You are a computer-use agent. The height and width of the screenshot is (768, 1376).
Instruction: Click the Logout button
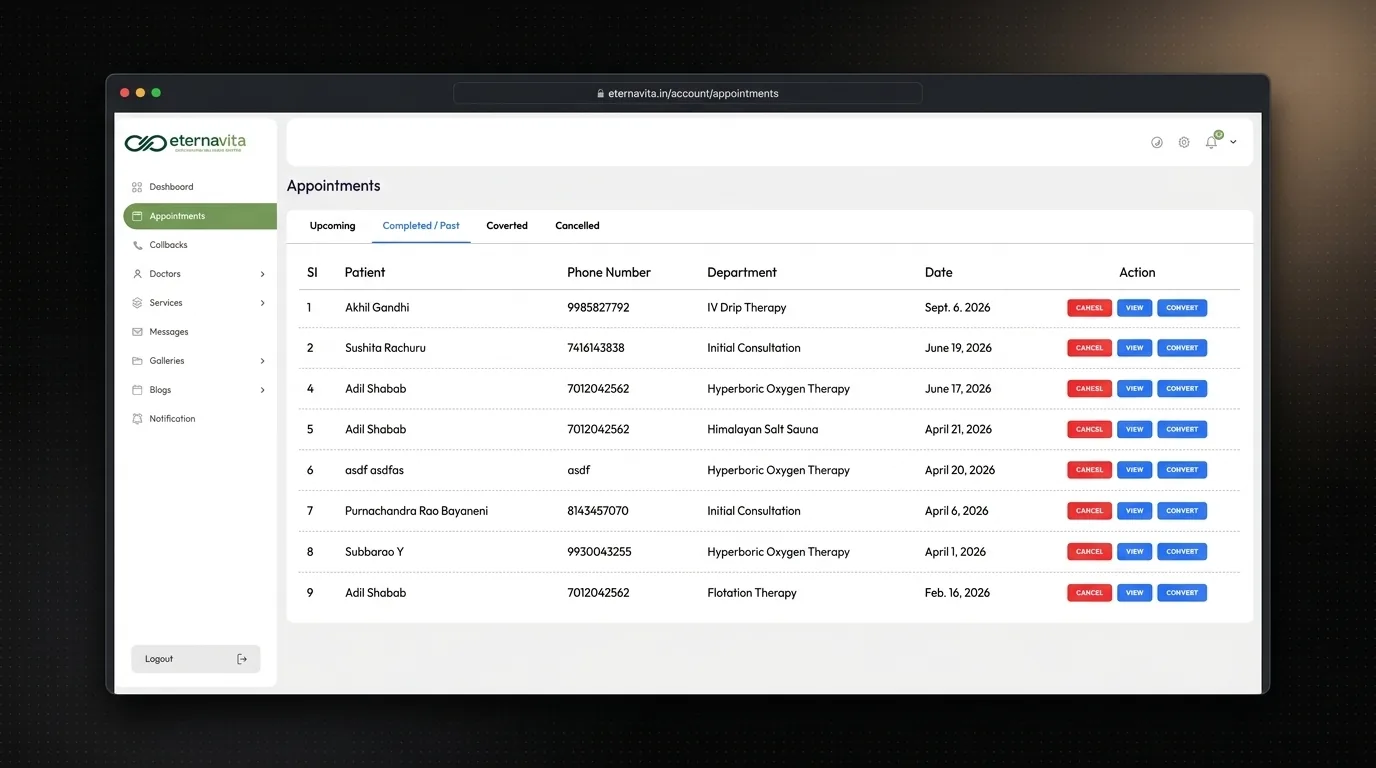[x=196, y=659]
